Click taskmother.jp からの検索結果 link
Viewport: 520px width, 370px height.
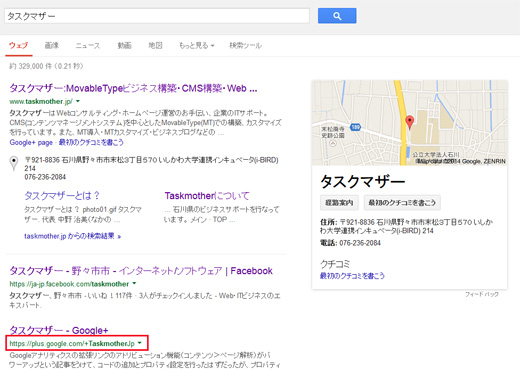pyautogui.click(x=72, y=236)
